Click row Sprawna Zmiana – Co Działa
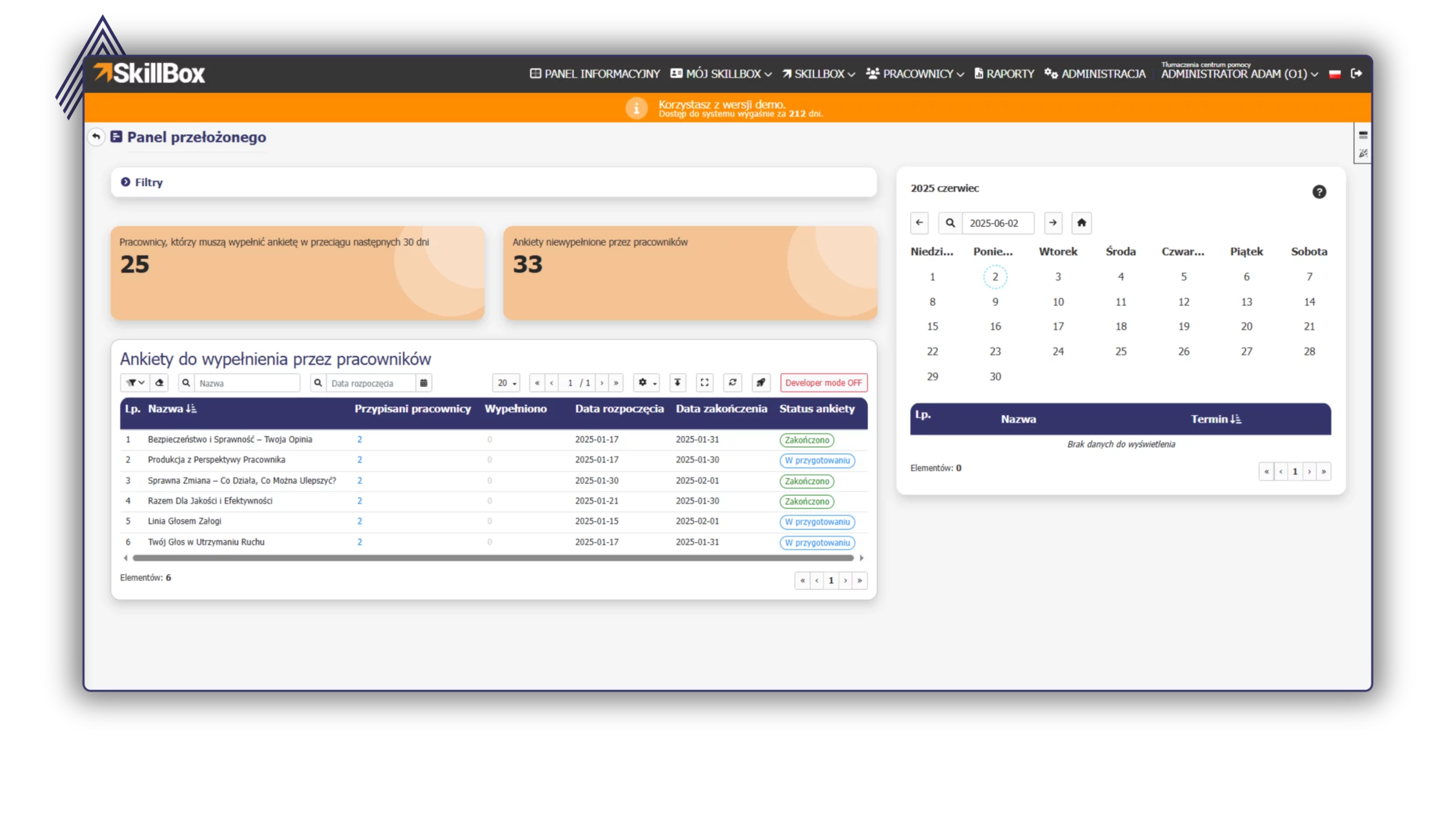The width and height of the screenshot is (1456, 819). click(x=493, y=481)
